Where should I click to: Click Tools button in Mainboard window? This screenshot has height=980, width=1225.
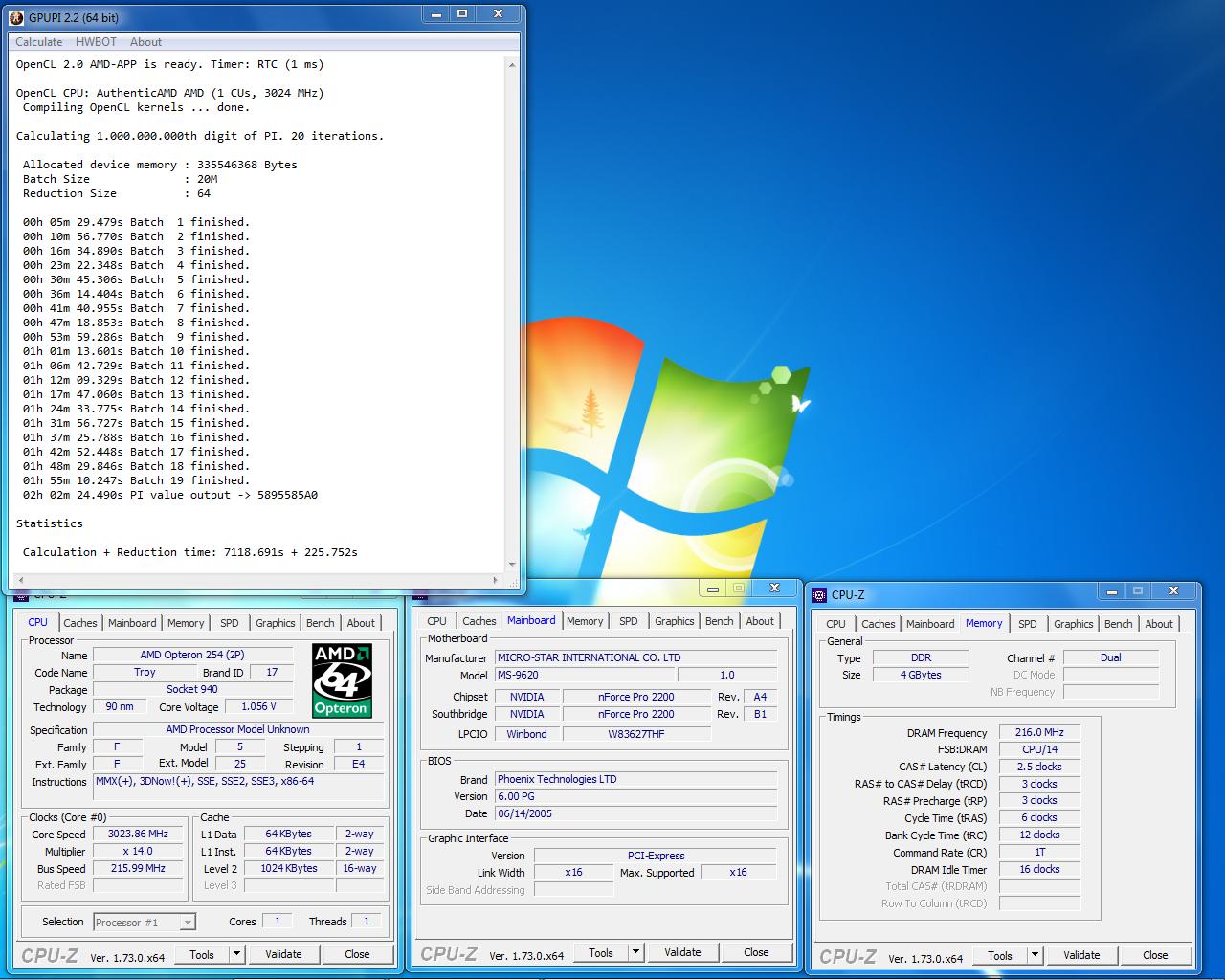[x=601, y=952]
